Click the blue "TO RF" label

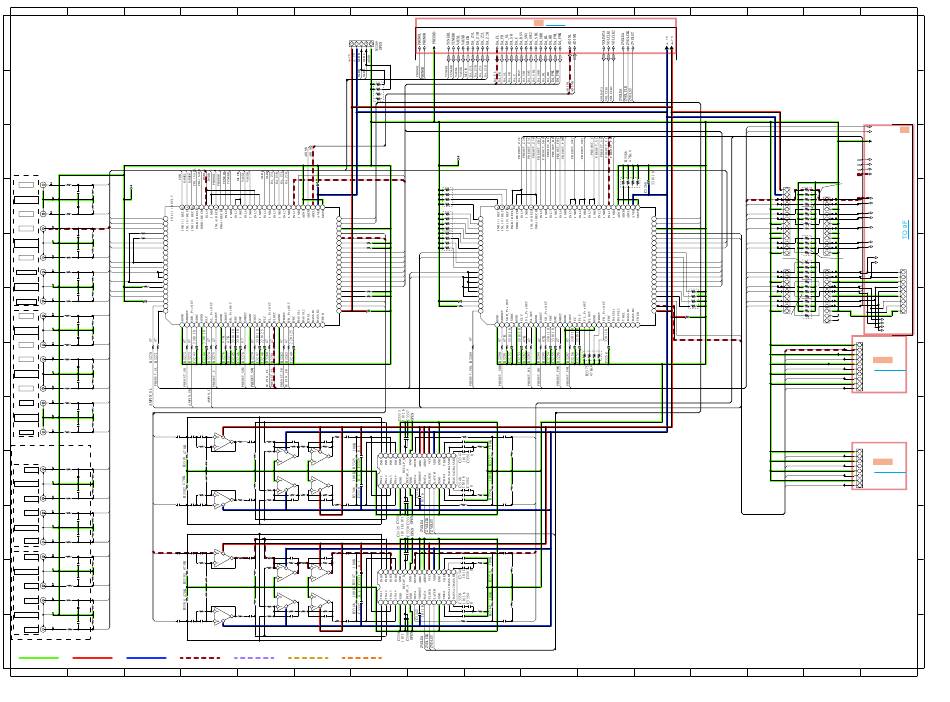[904, 232]
